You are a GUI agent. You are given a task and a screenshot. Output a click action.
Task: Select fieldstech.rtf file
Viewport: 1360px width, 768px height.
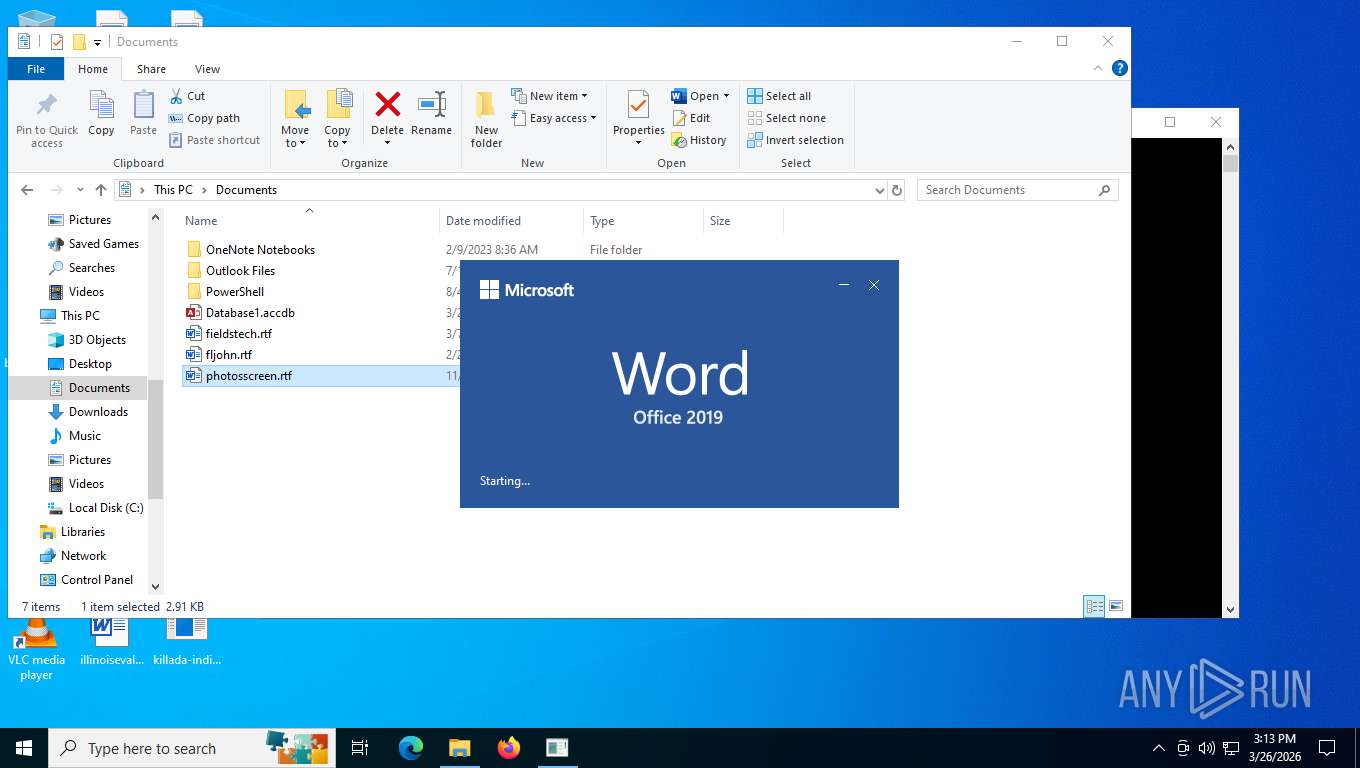coord(238,334)
